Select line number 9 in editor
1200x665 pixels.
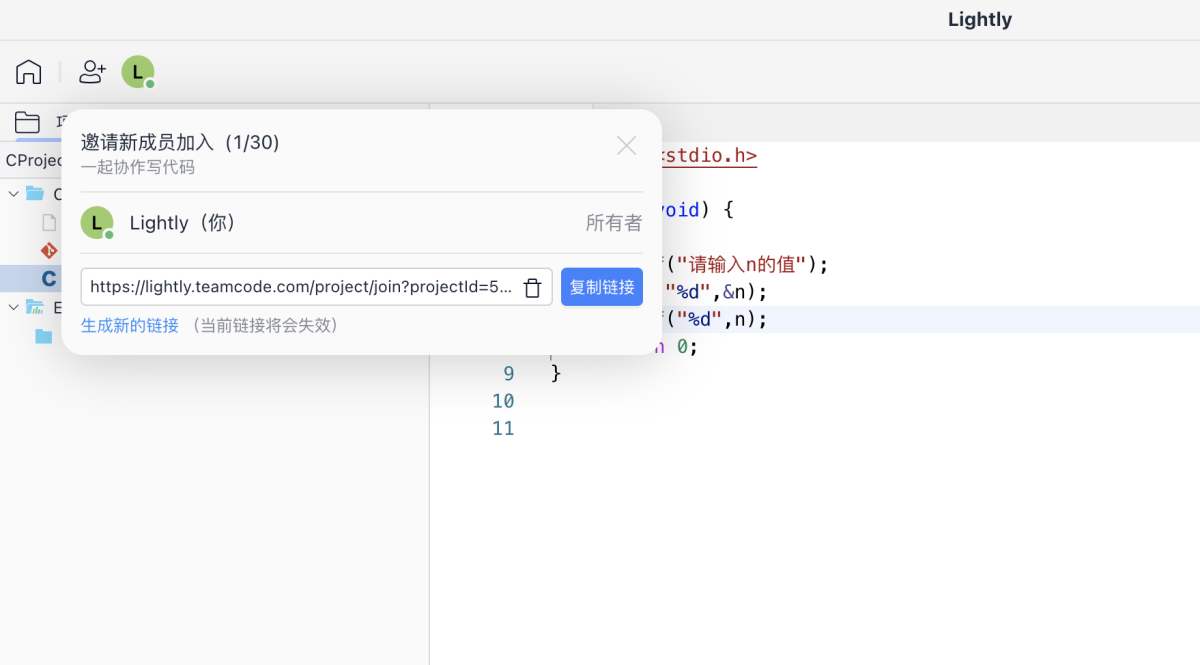[x=508, y=374]
